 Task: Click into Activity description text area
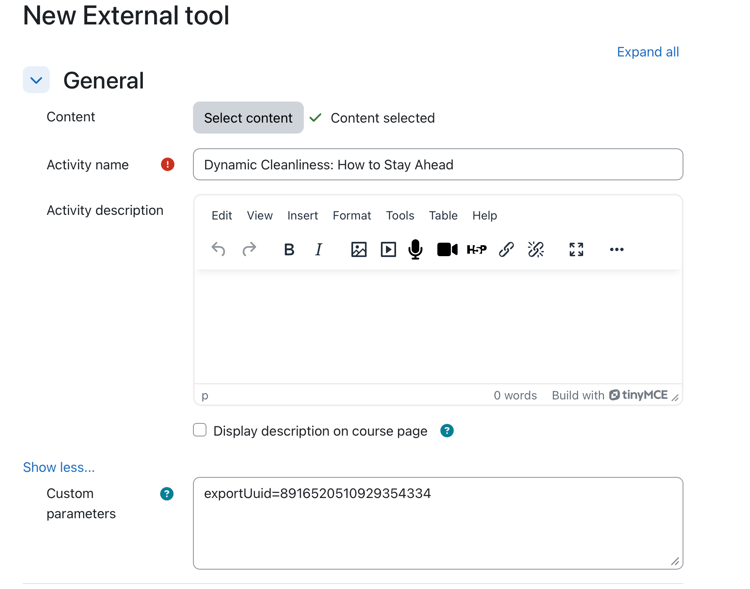[438, 326]
